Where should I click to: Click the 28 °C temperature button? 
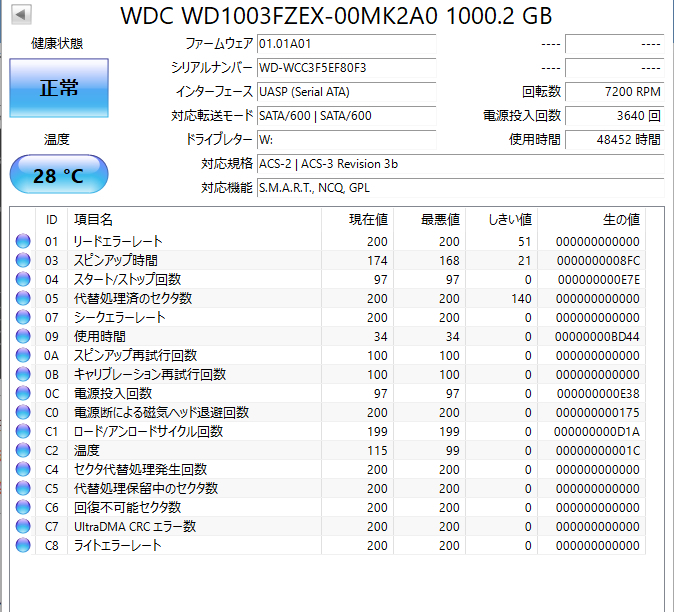(59, 174)
